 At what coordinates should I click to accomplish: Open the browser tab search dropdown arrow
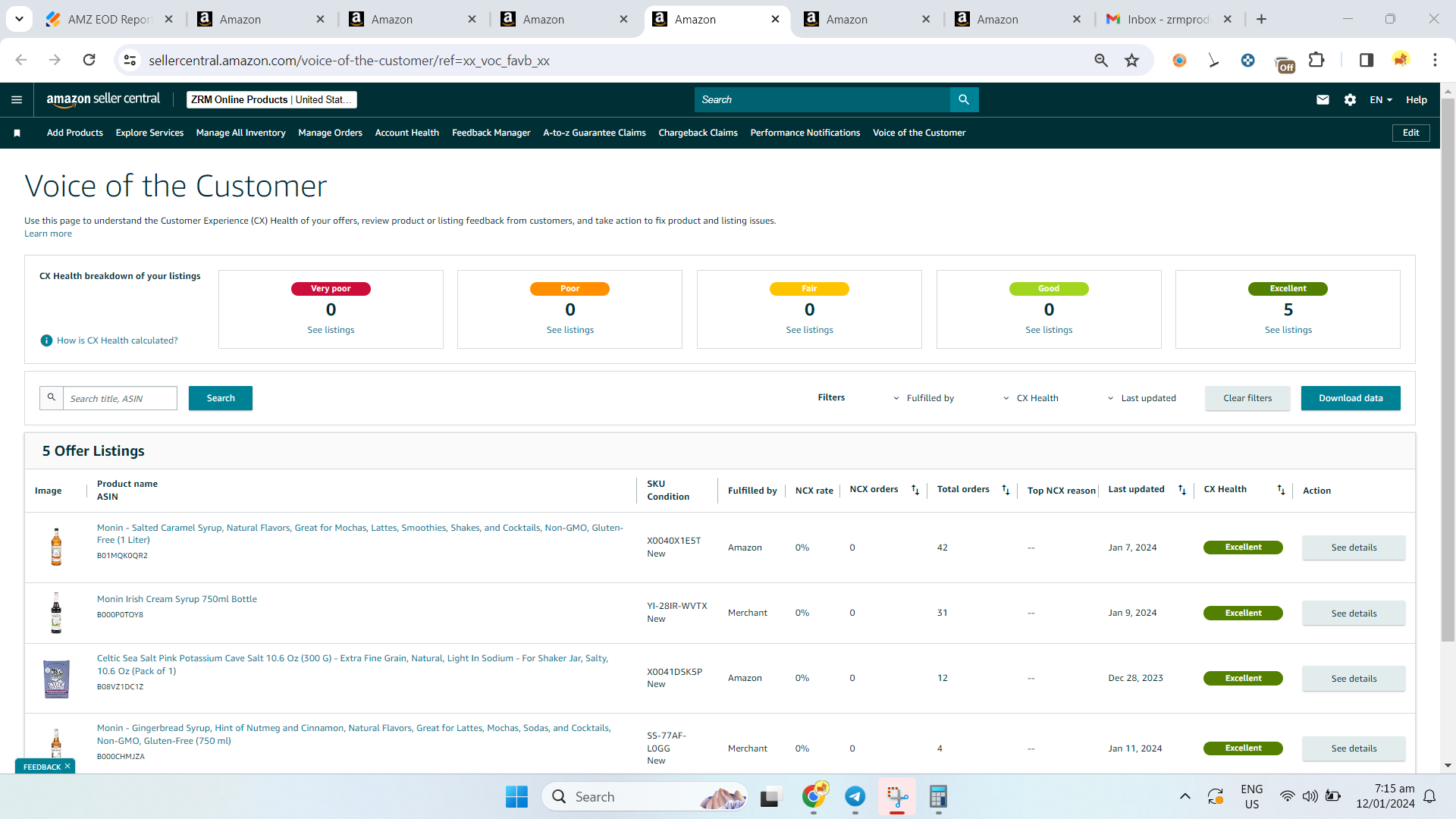[19, 19]
